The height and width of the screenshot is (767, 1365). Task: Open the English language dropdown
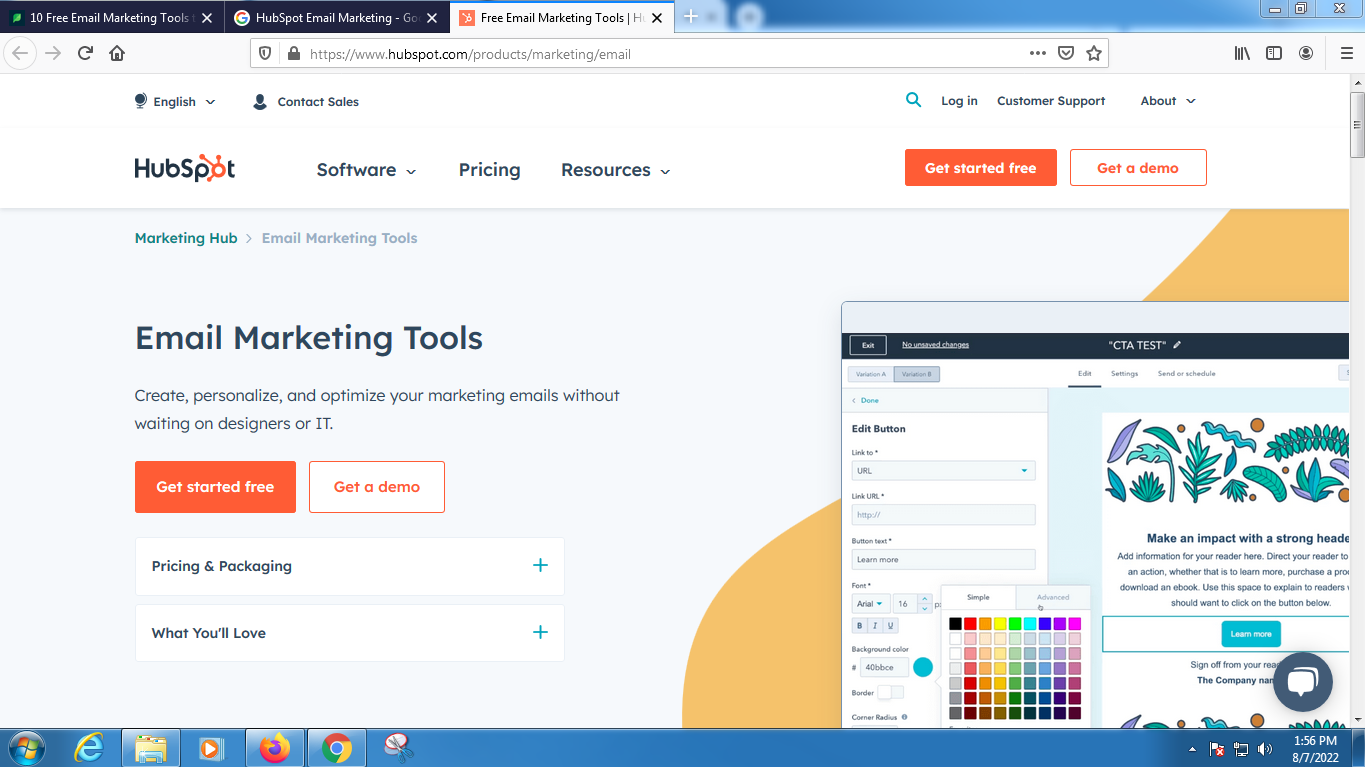(175, 101)
